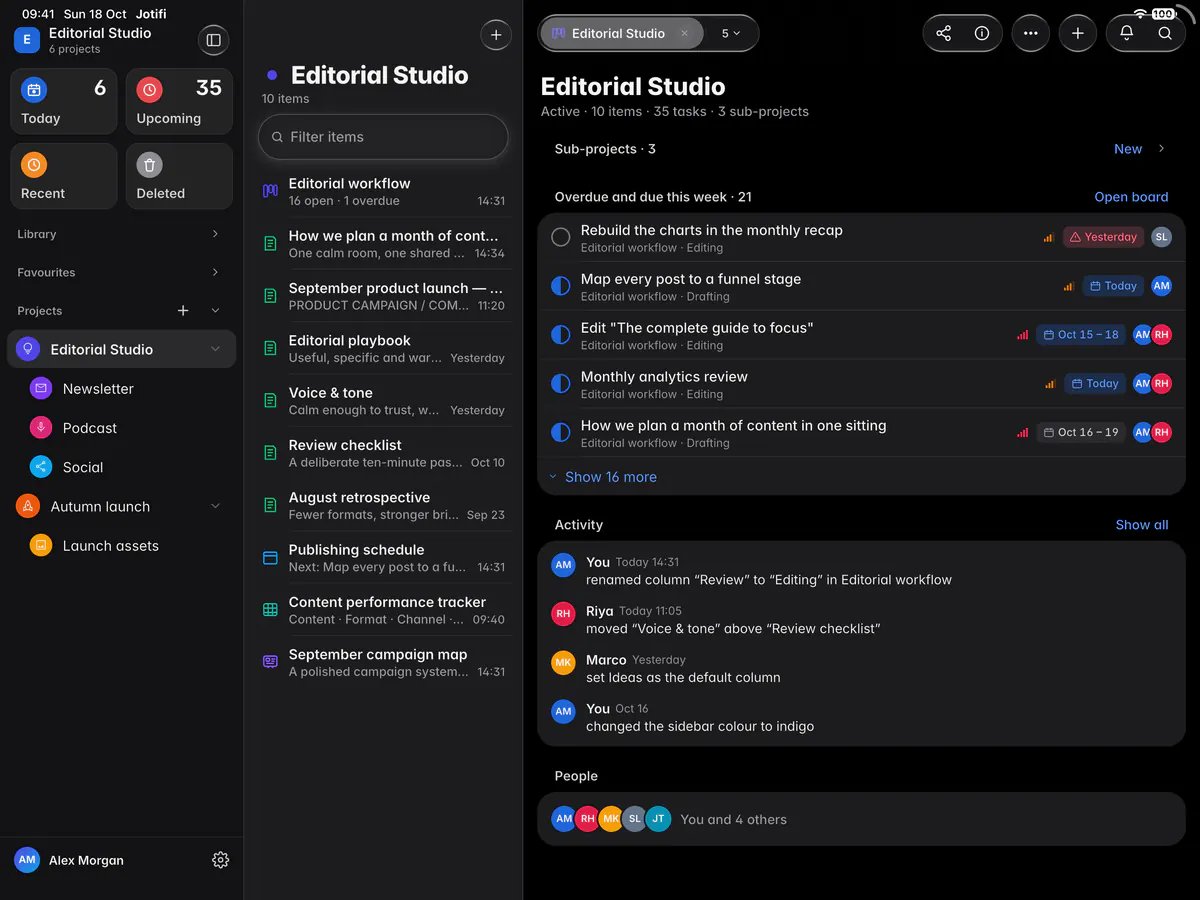Select the Autumn launch project
Screen dimensions: 1200x900
pos(121,506)
